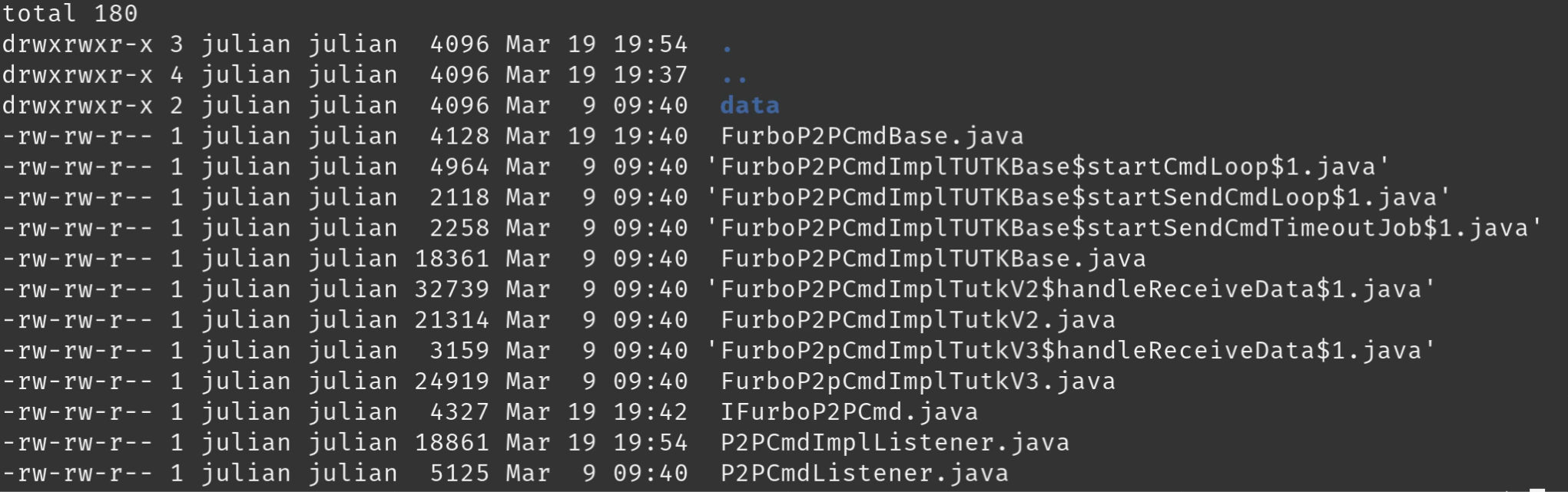Click the 'drwxrwxr-x' permissions of data directory
Image resolution: width=1568 pixels, height=492 pixels.
click(78, 105)
